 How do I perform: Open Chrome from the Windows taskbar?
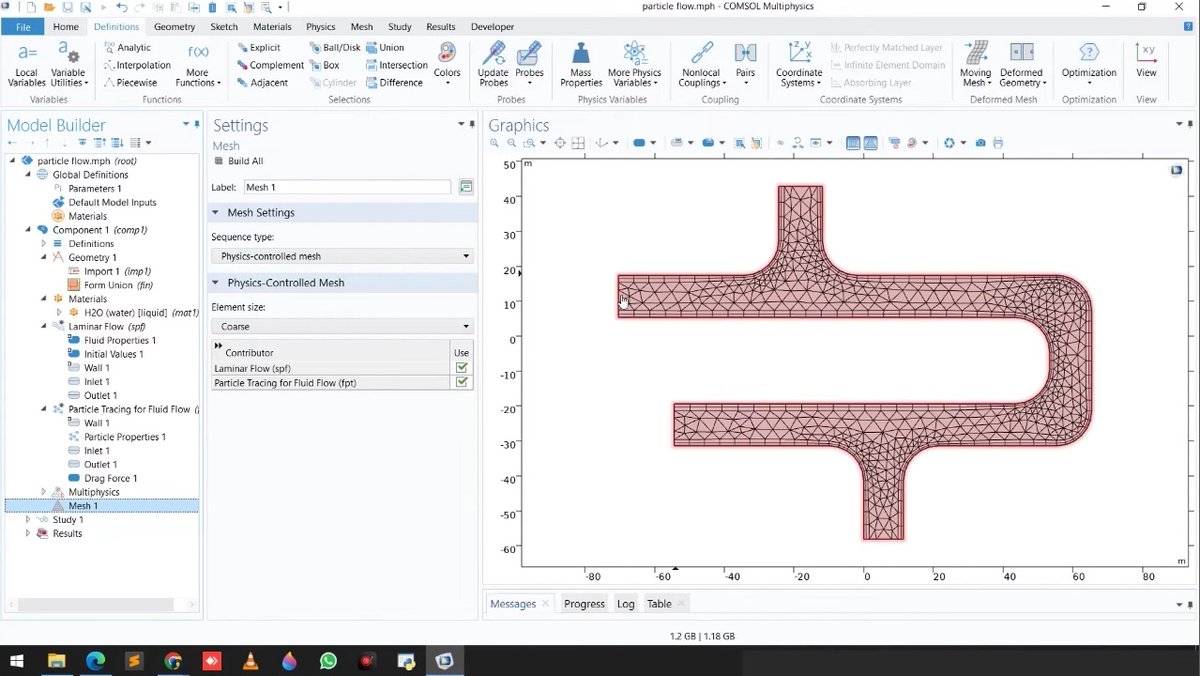(x=173, y=661)
